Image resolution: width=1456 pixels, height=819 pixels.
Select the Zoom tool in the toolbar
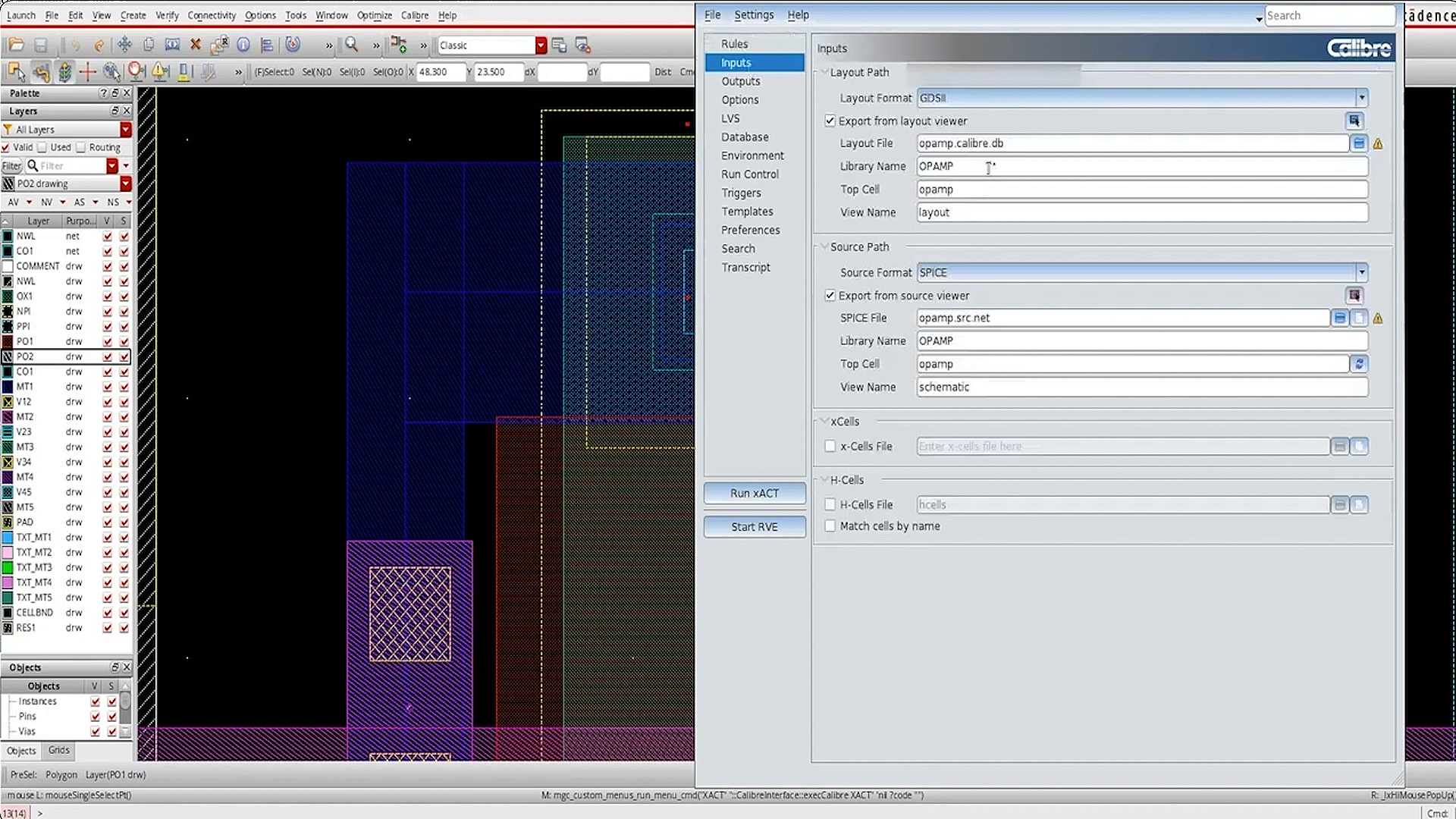tap(351, 45)
